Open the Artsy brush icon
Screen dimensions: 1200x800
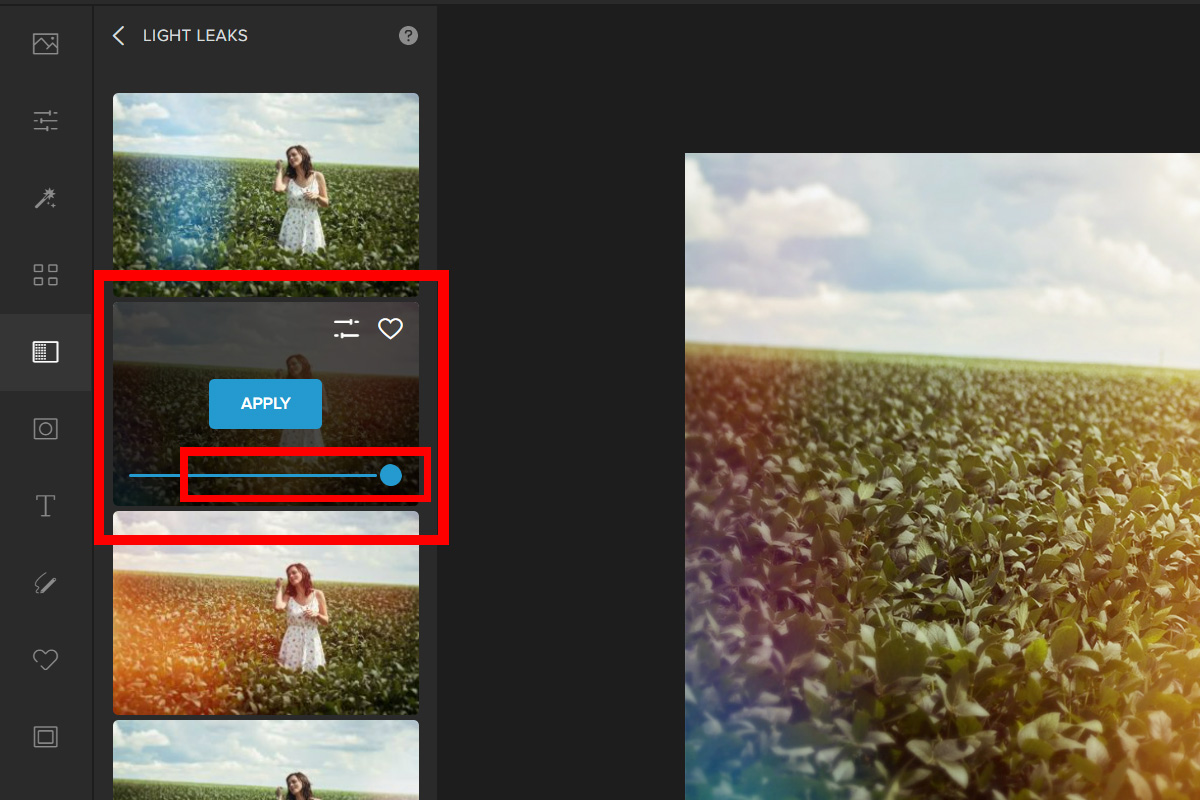pos(46,583)
